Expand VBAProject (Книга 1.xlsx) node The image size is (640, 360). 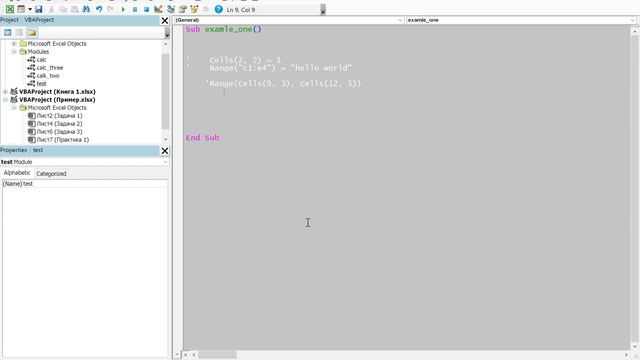click(5, 92)
